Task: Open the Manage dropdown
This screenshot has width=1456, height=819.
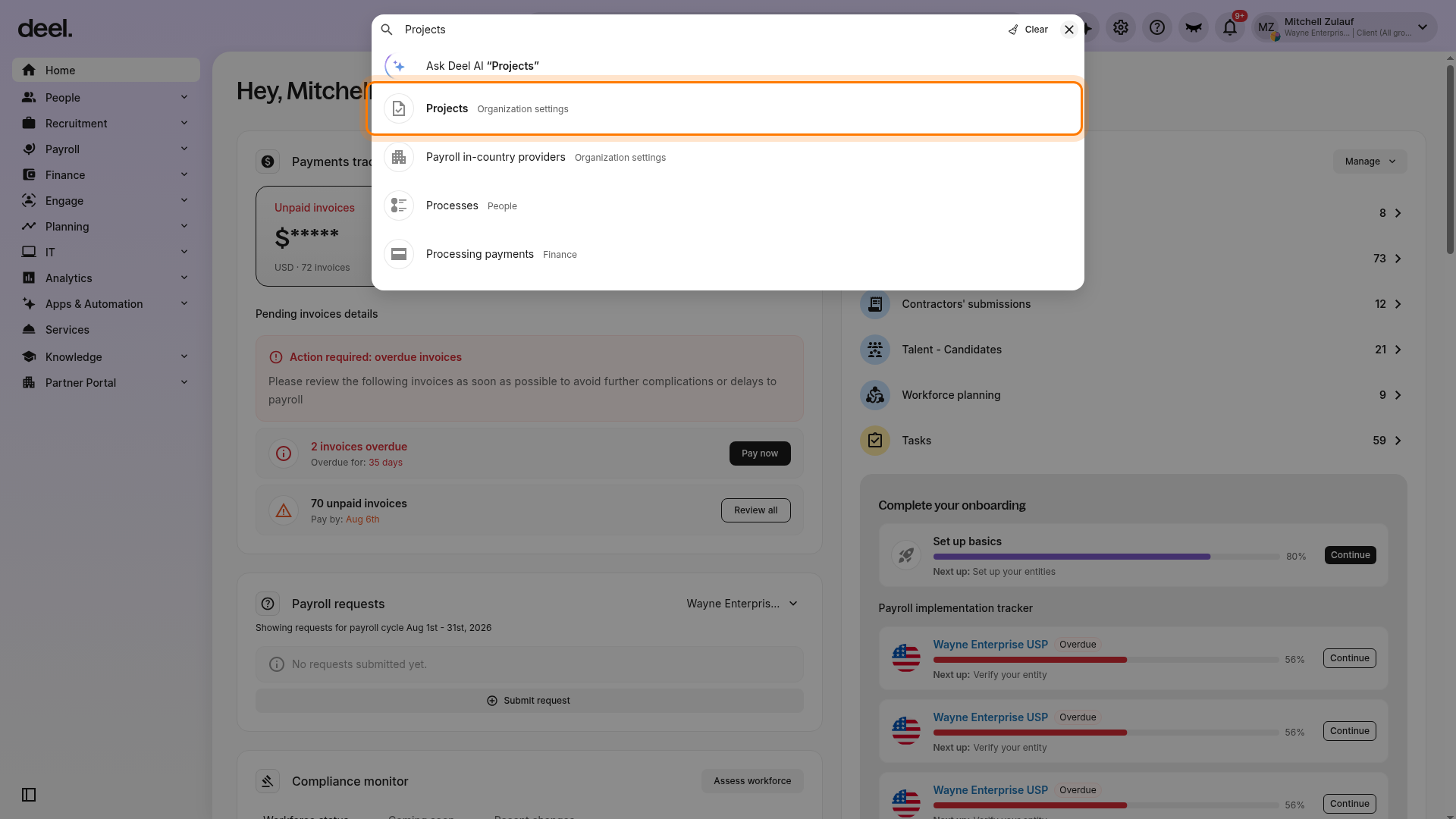Action: [1370, 162]
